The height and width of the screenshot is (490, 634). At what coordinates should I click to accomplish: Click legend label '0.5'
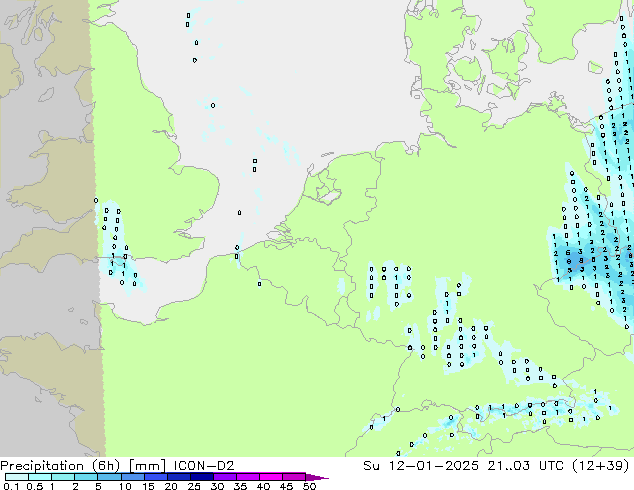[x=35, y=486]
